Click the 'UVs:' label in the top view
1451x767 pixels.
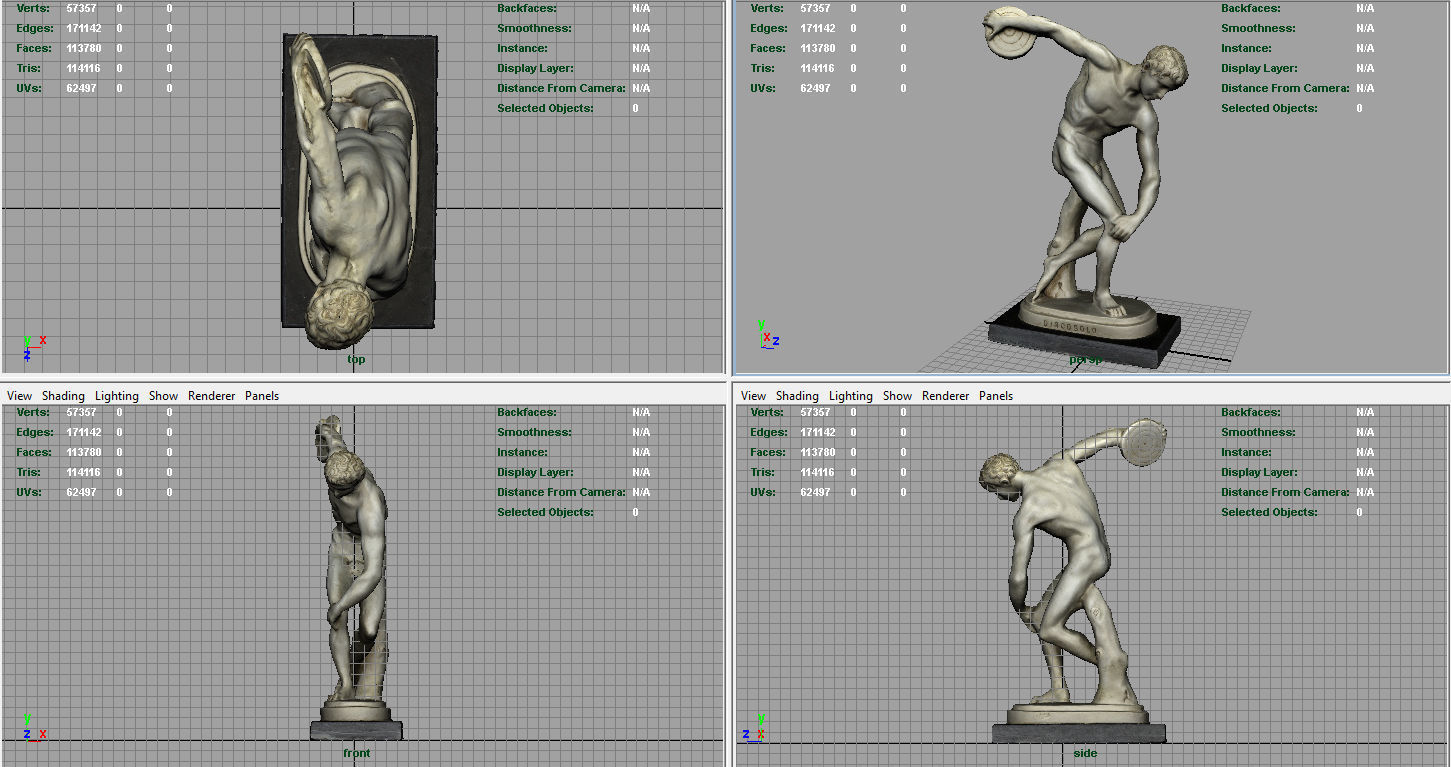[30, 88]
